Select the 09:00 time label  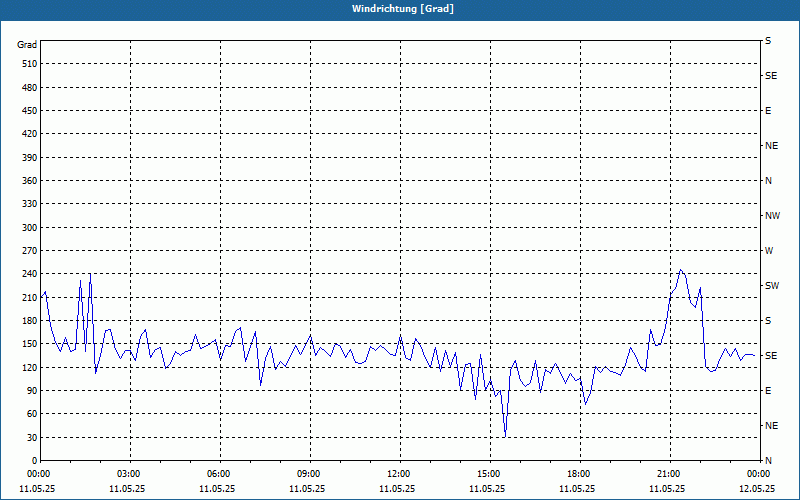click(310, 474)
